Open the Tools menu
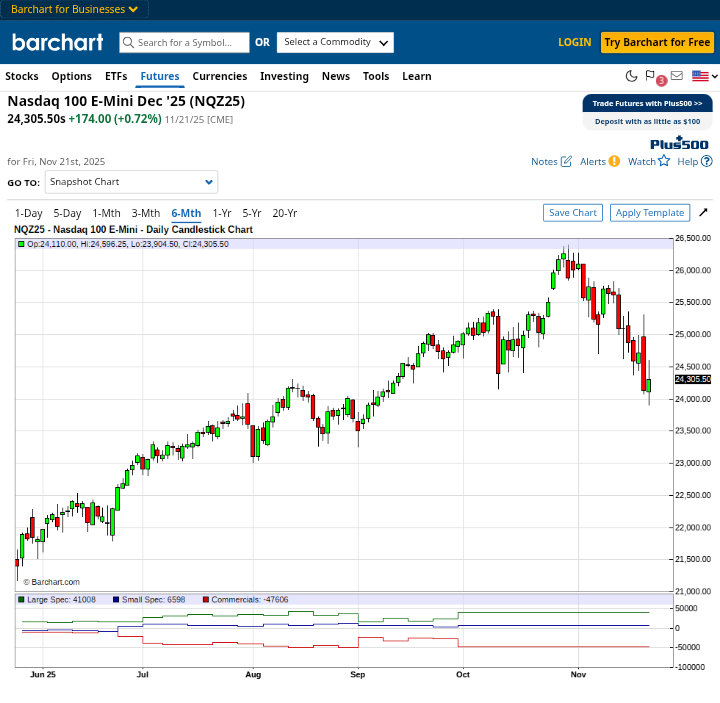 tap(376, 76)
